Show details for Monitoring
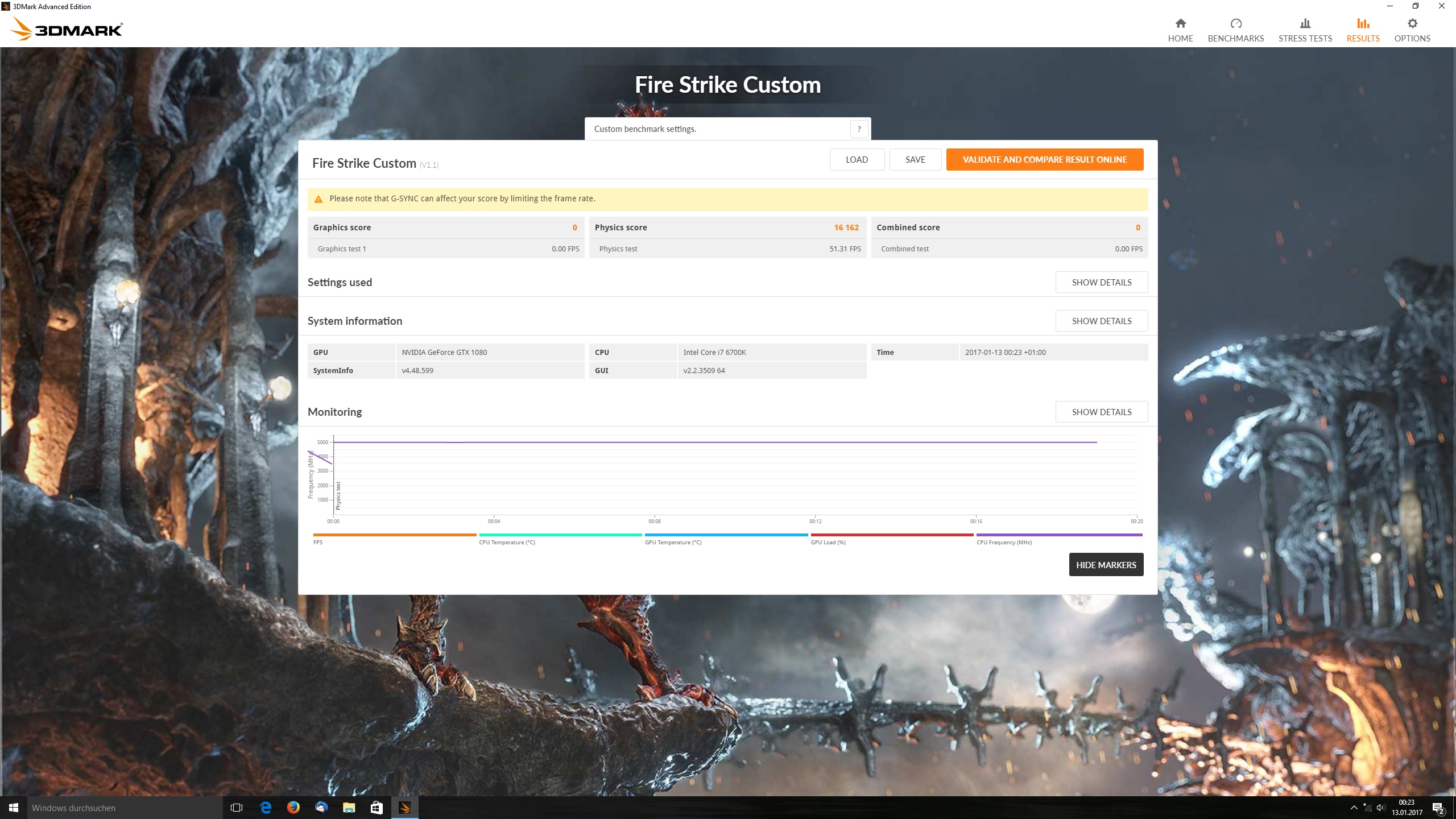The height and width of the screenshot is (819, 1456). click(1101, 412)
